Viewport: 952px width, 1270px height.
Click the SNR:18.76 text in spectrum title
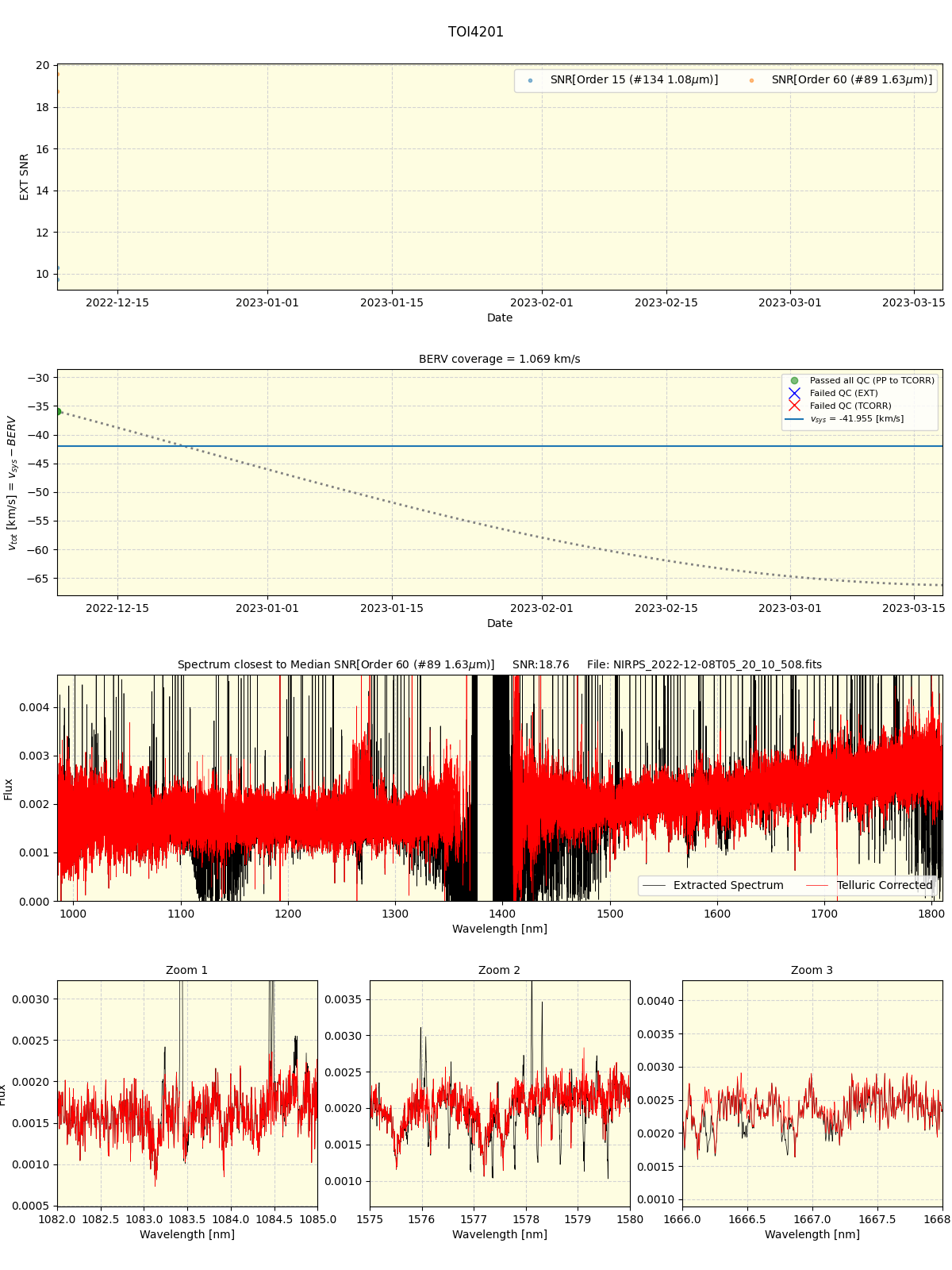pyautogui.click(x=541, y=665)
